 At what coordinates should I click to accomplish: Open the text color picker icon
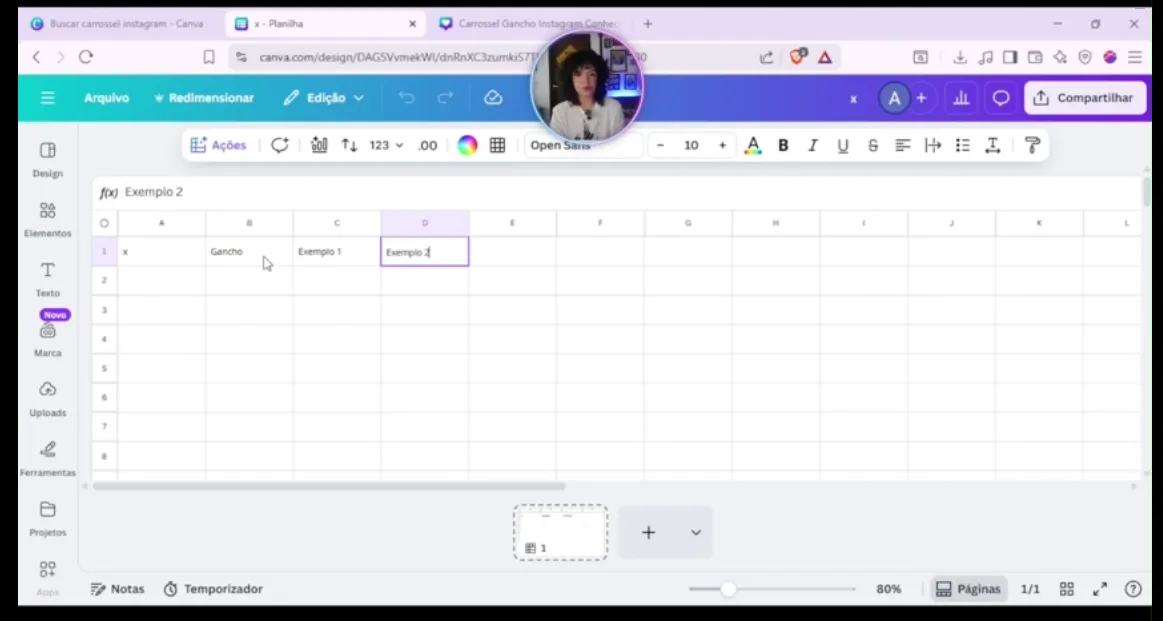[x=753, y=145]
